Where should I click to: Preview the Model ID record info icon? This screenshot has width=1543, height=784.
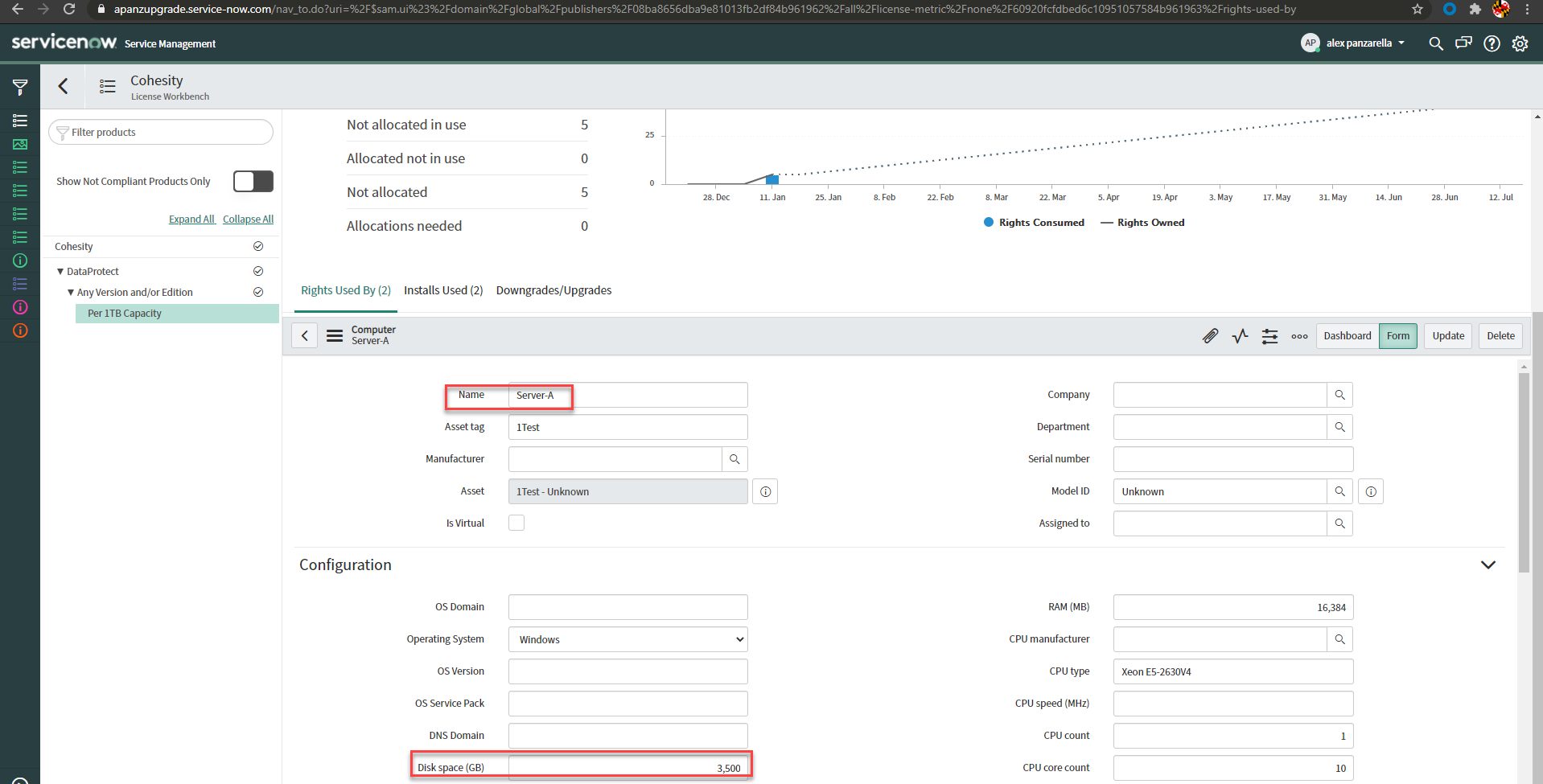(1371, 491)
